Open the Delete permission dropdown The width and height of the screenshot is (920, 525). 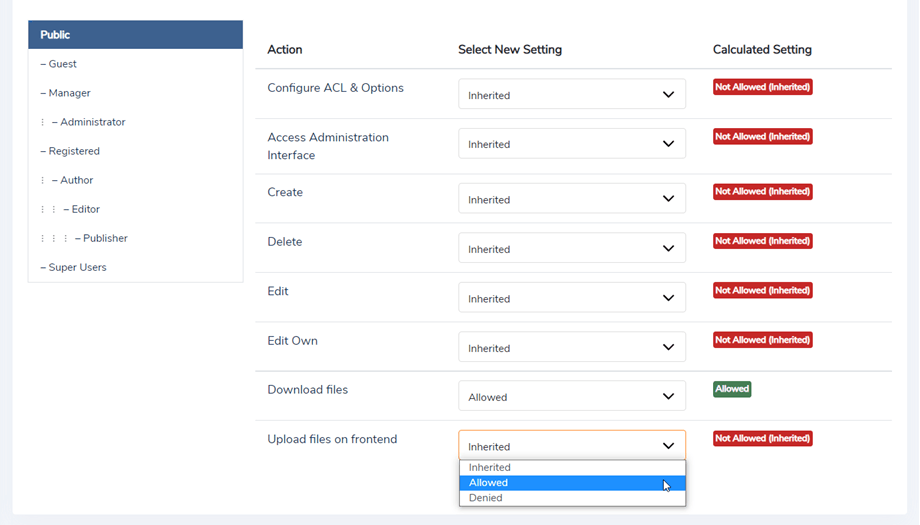(571, 249)
